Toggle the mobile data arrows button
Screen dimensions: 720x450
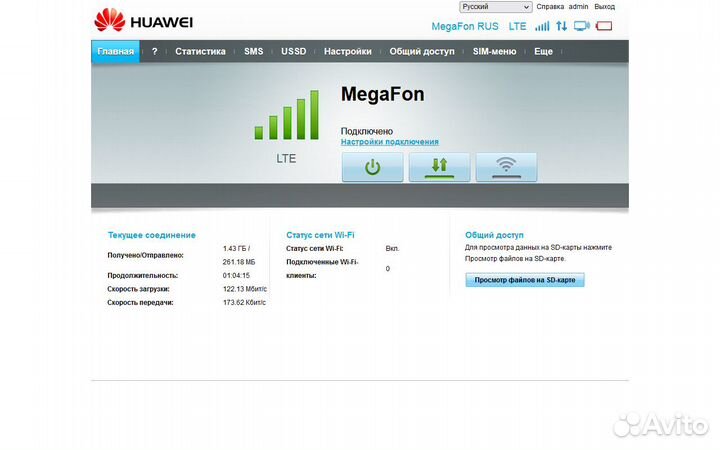point(439,167)
